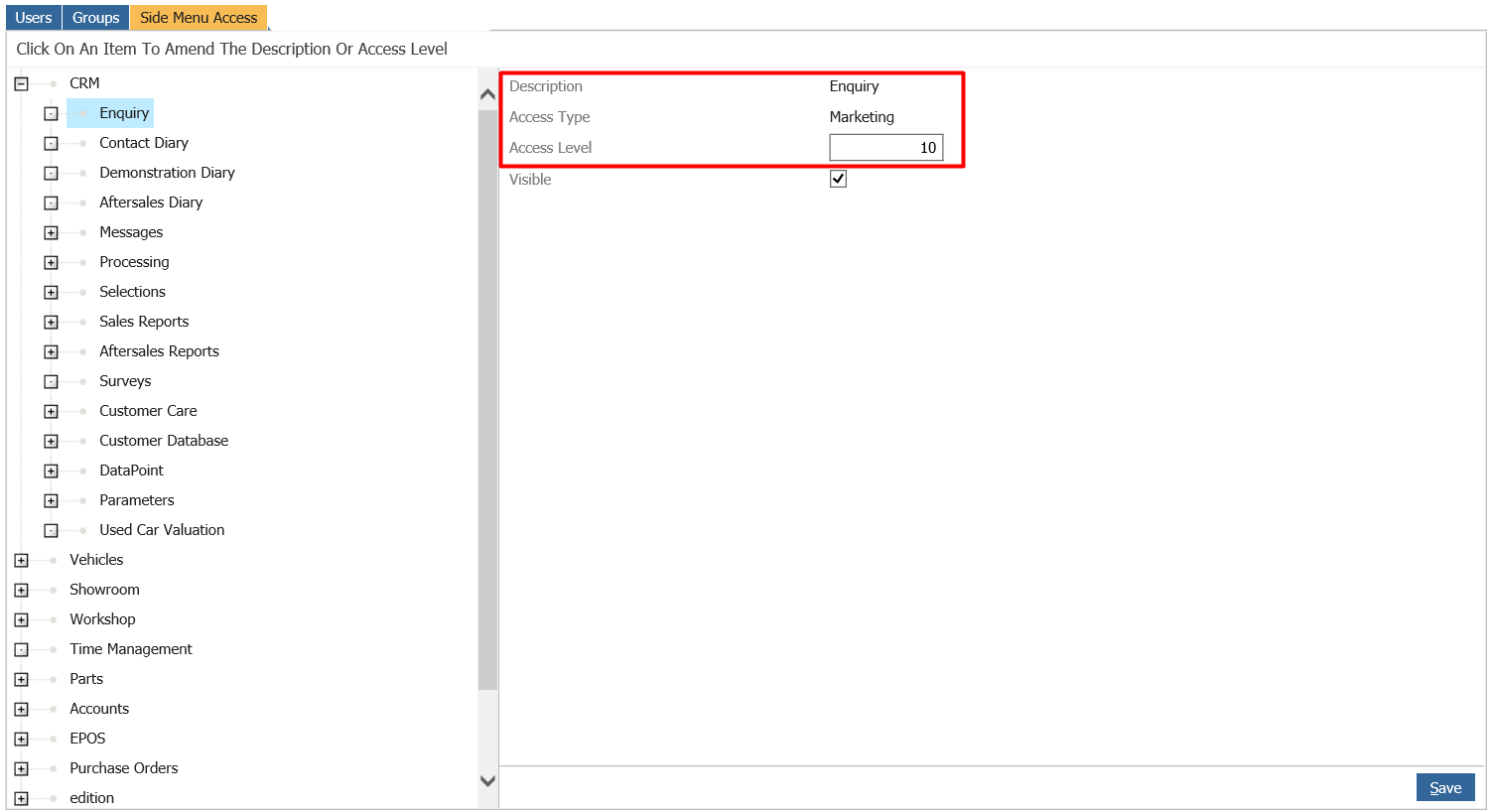
Task: Expand the Messages tree node
Action: point(51,231)
